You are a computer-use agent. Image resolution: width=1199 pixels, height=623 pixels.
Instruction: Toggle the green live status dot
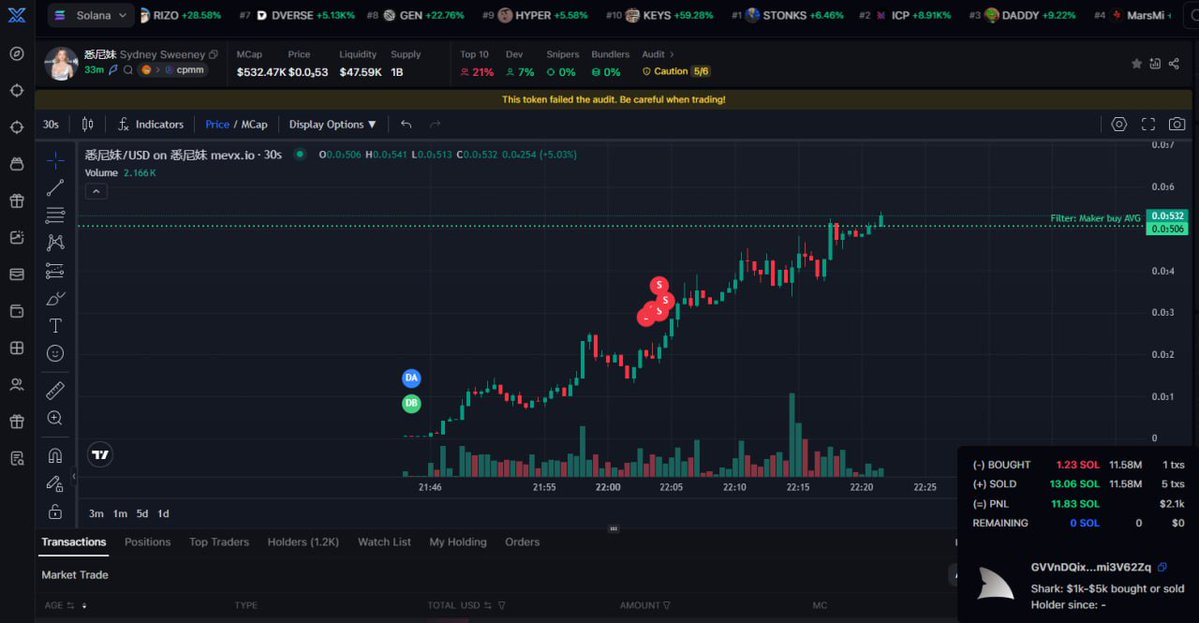[x=300, y=154]
